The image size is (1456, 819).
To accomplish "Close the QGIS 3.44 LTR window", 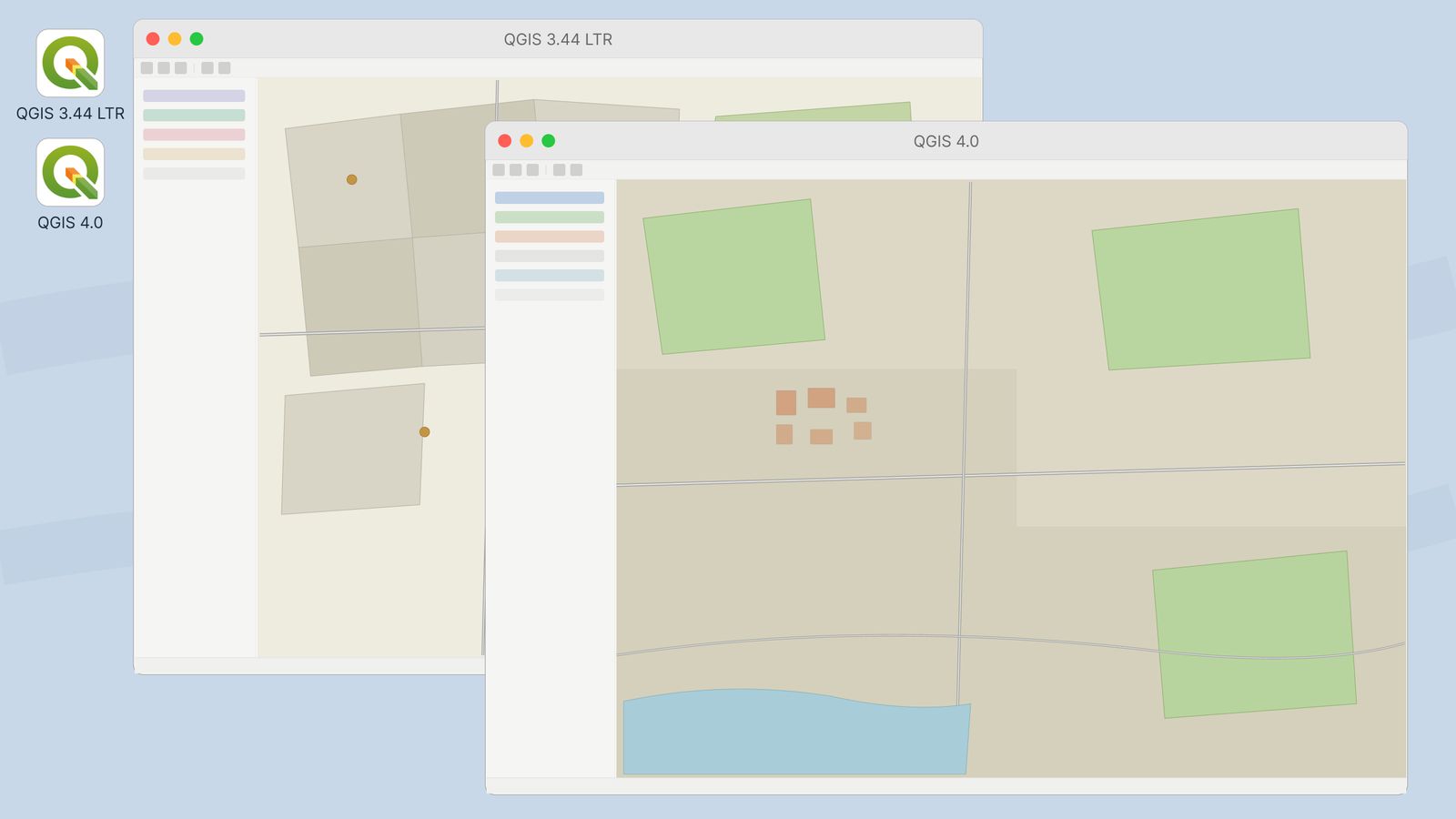I will pos(153,39).
